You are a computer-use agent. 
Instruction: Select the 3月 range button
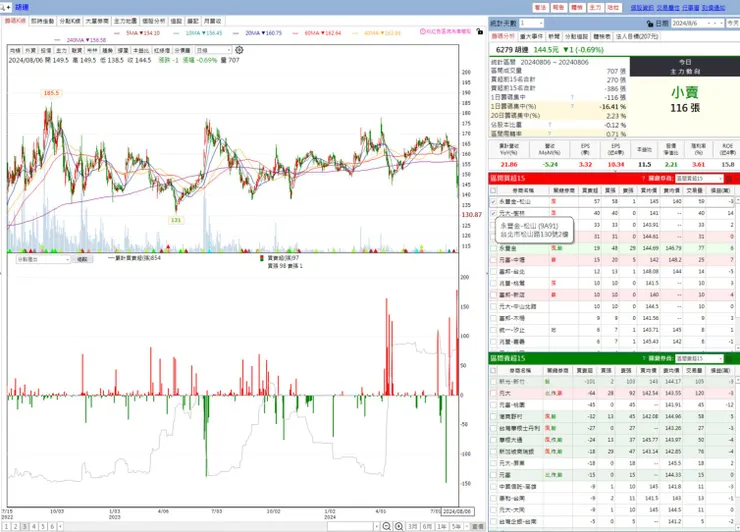point(413,526)
